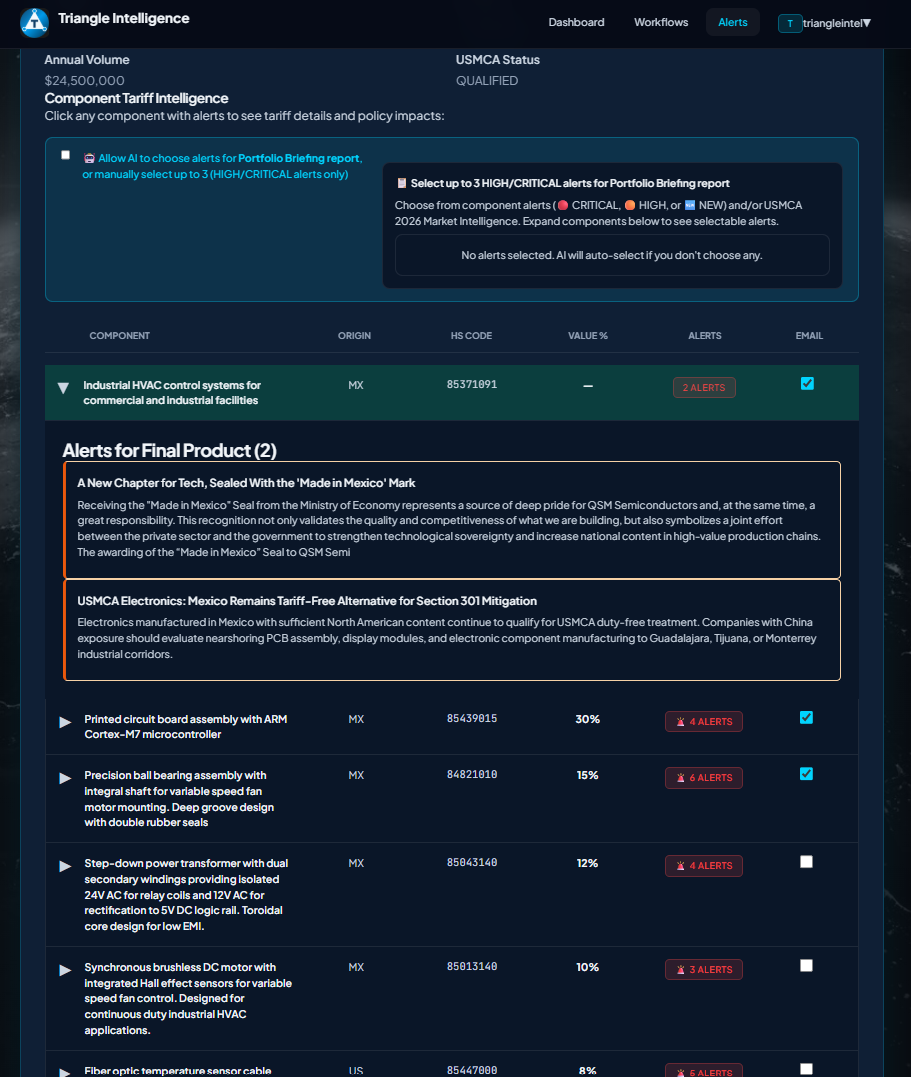Click the 6 ALERTS badge for ball bearing
911x1077 pixels.
point(703,778)
